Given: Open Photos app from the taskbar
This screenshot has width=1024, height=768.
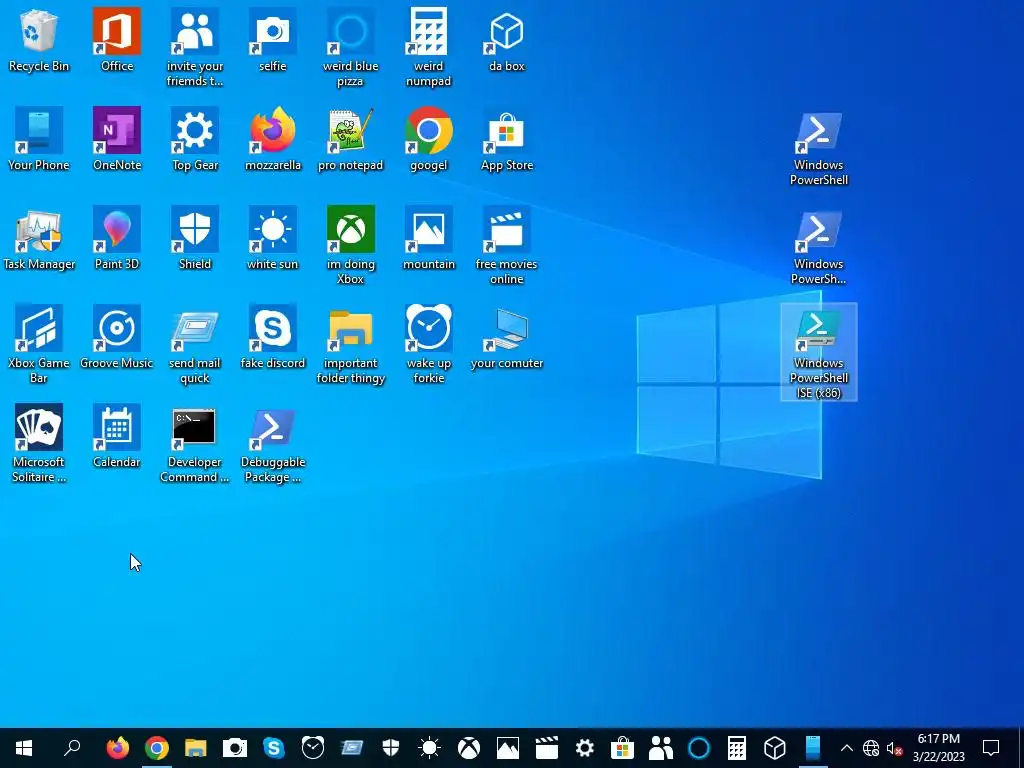Looking at the screenshot, I should [507, 748].
